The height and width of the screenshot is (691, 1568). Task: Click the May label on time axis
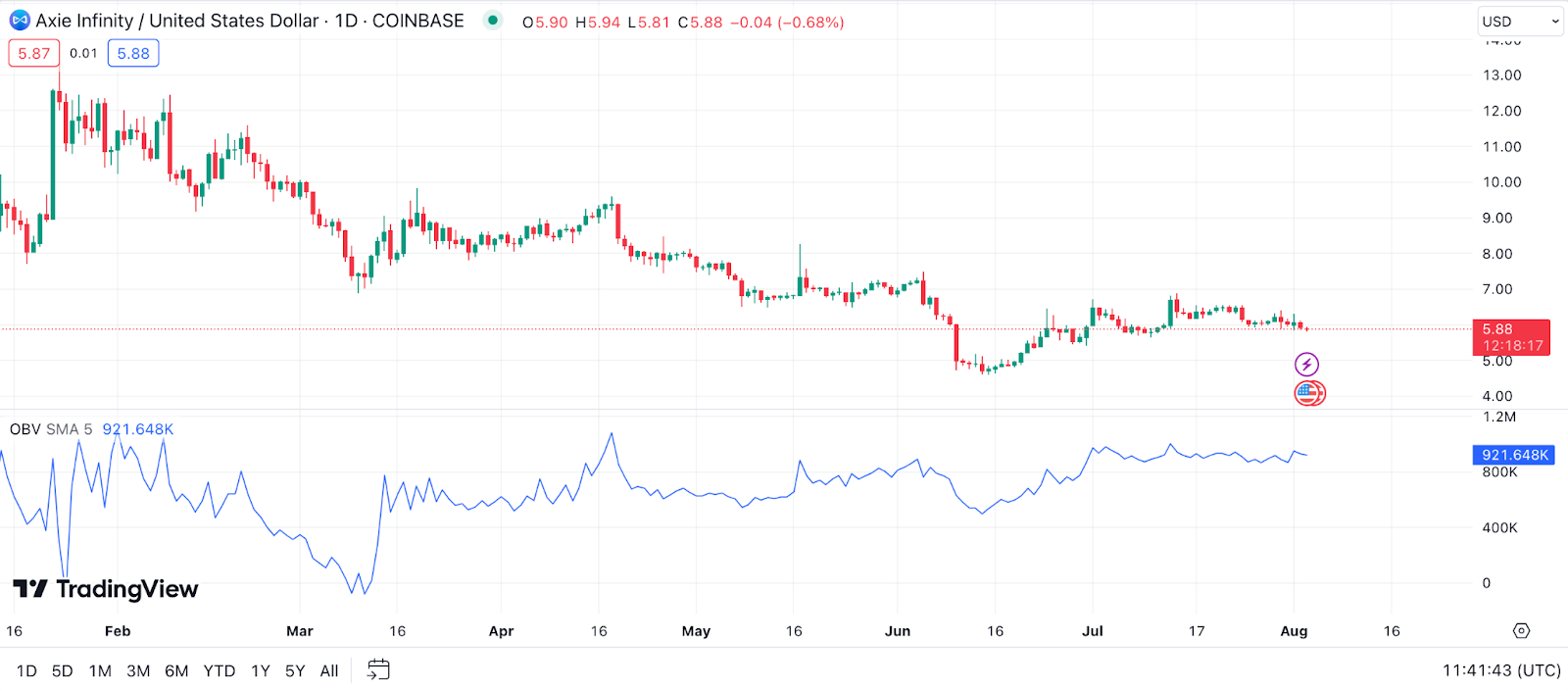click(696, 631)
